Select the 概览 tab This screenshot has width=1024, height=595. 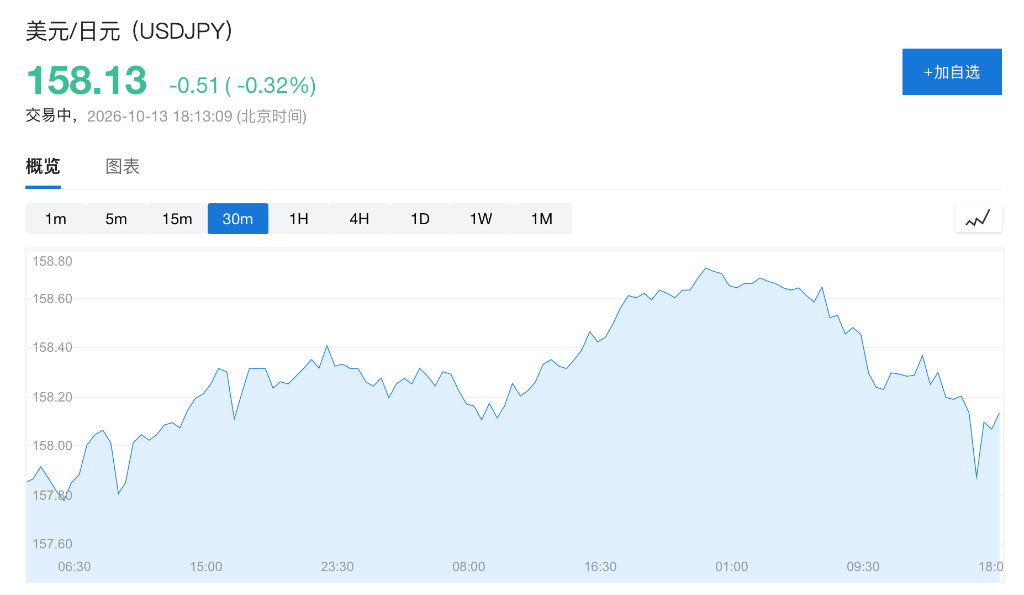[43, 167]
